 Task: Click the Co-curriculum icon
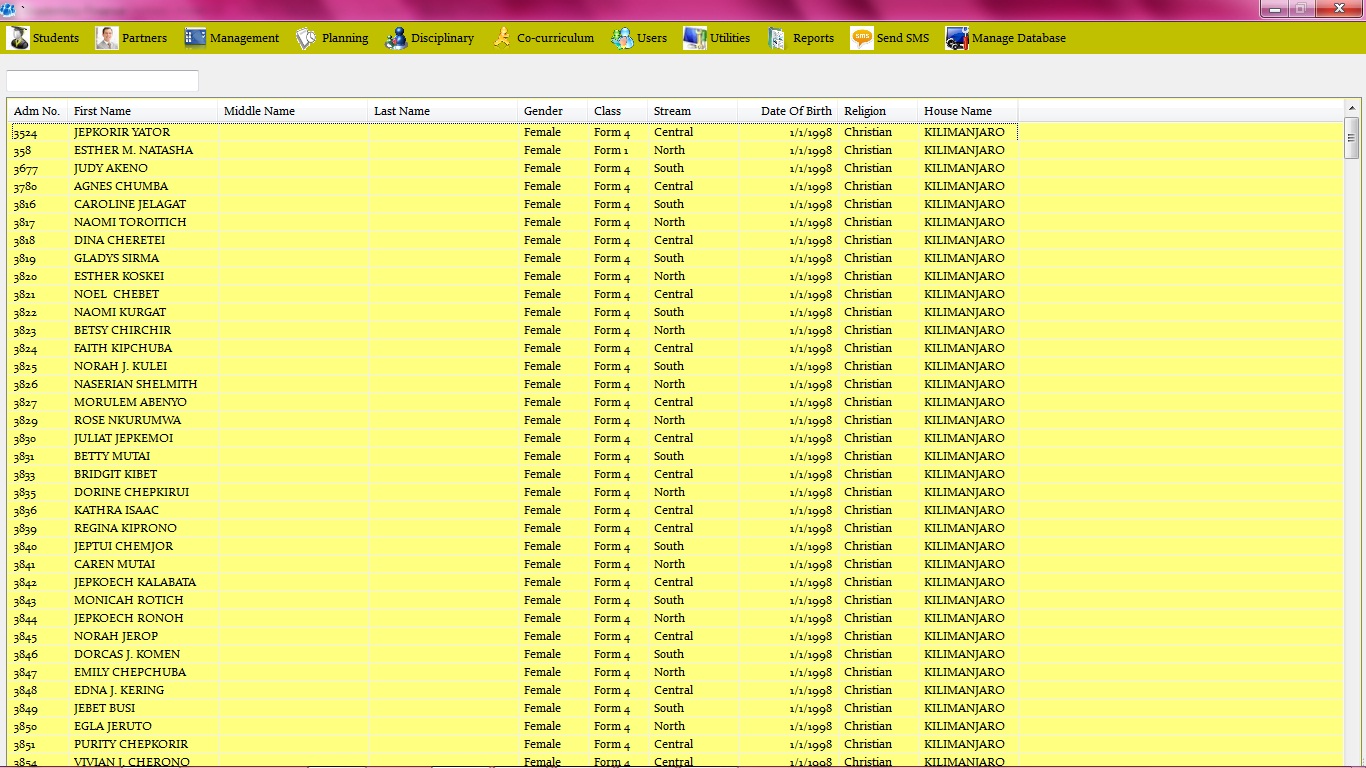(x=501, y=38)
